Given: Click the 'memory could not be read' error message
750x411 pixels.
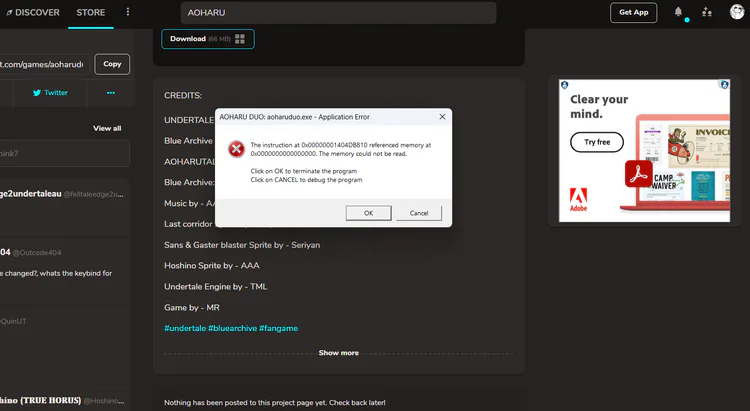Looking at the screenshot, I should (x=341, y=149).
